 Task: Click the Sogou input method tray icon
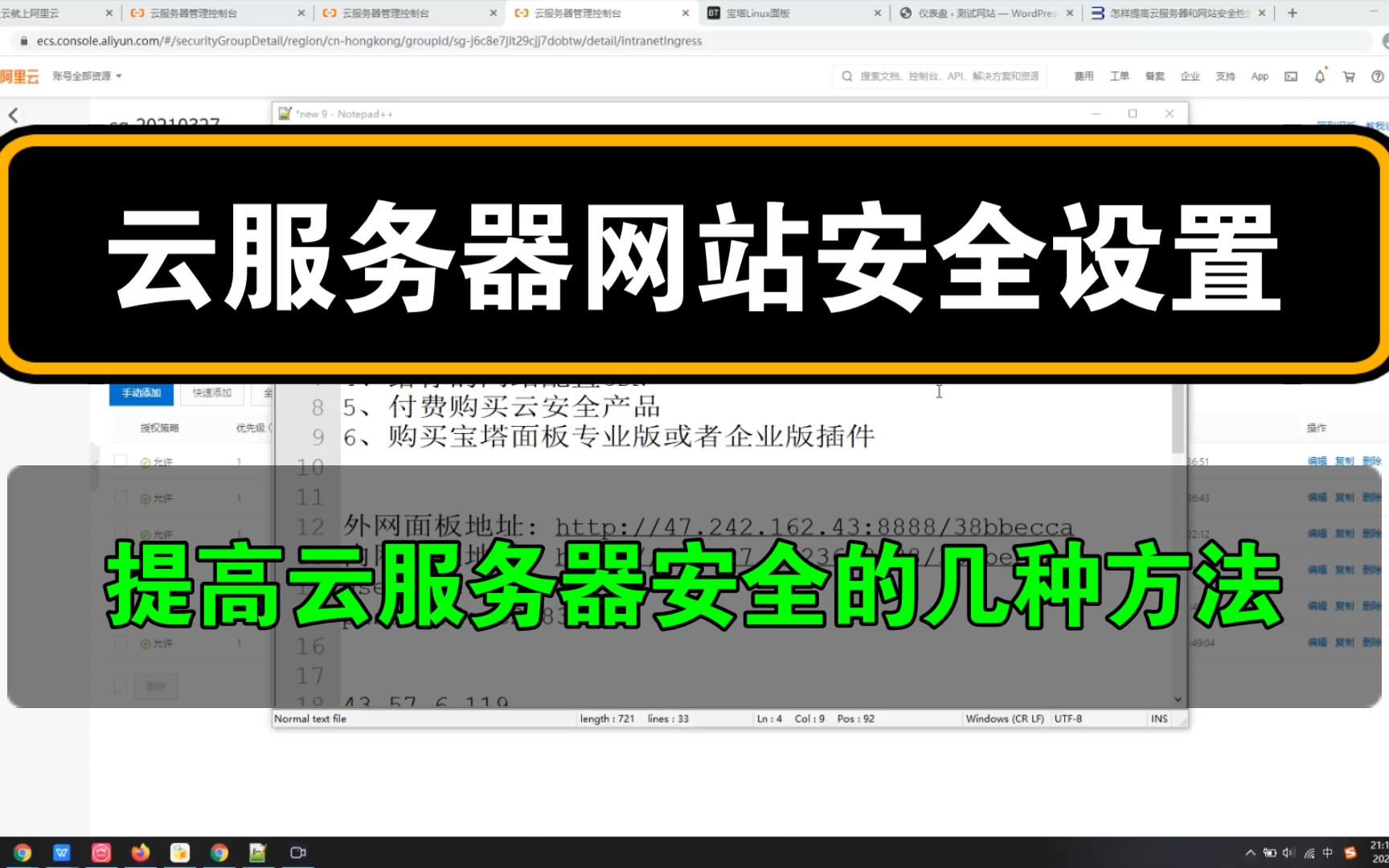pos(1350,853)
